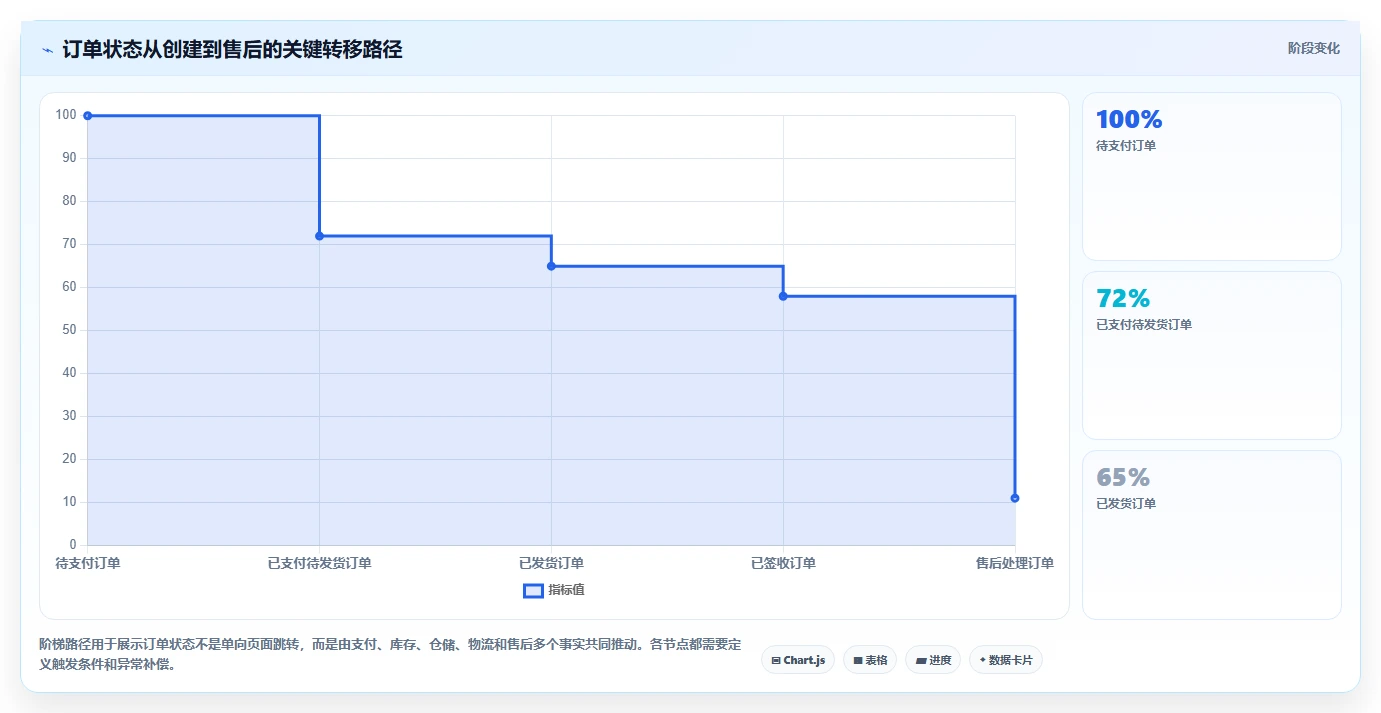Open the 100% 待支付订单 stat card

click(1211, 176)
